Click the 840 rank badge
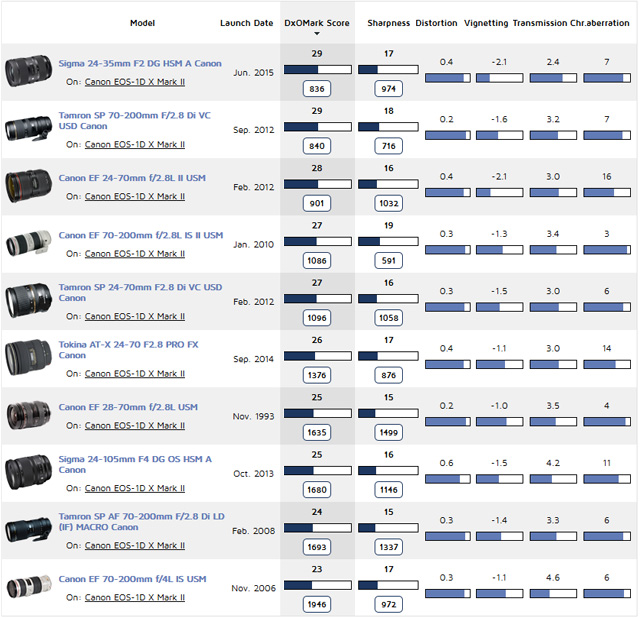This screenshot has width=640, height=618. 317,146
